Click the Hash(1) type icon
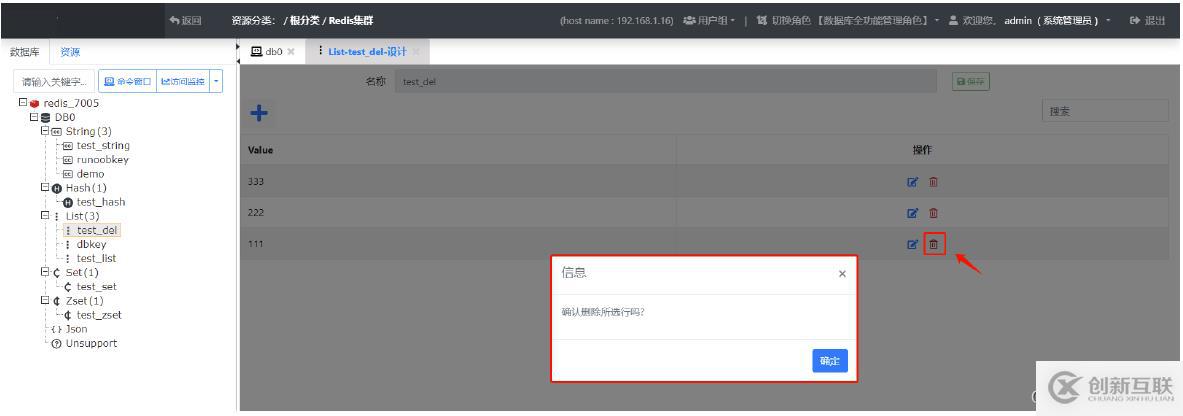This screenshot has width=1183, height=416. click(57, 188)
